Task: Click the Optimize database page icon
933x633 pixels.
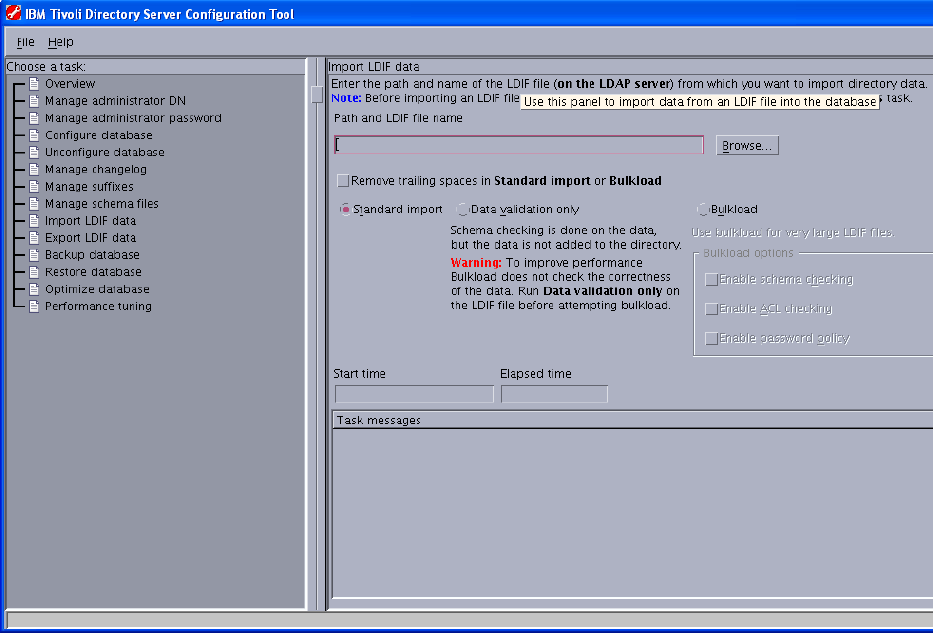Action: click(35, 289)
